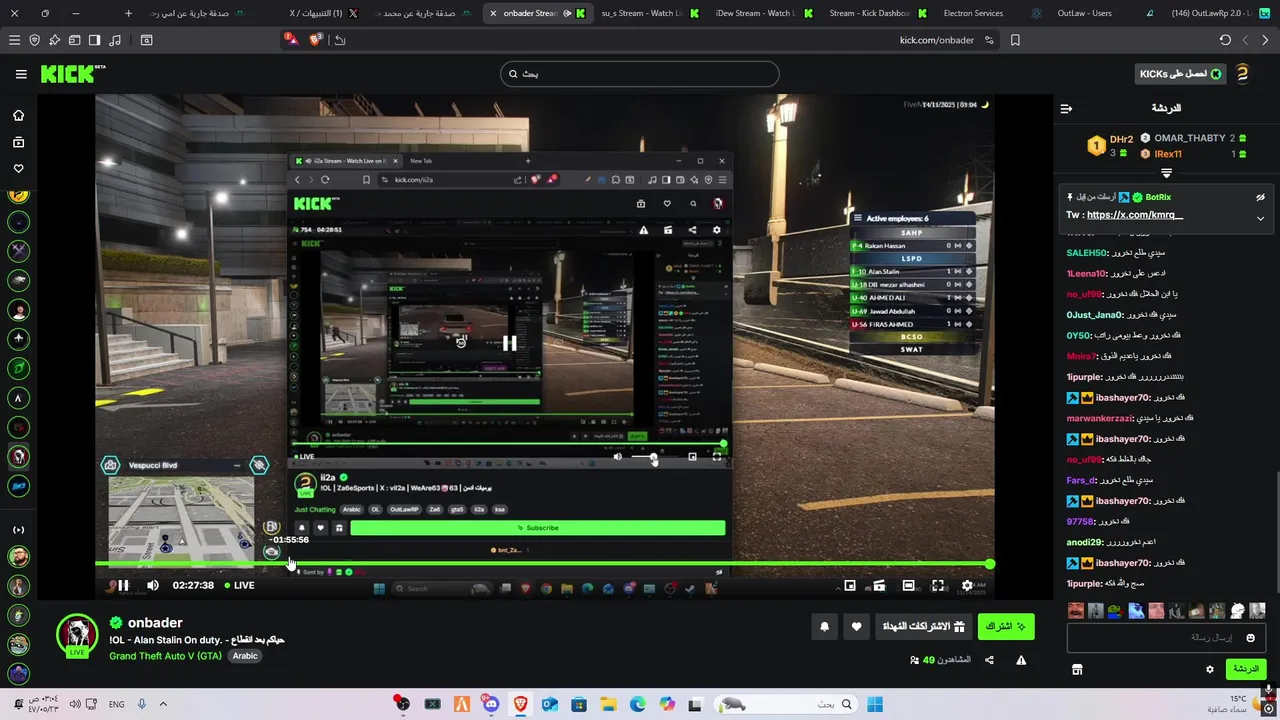Open chat settings gear

point(1209,669)
